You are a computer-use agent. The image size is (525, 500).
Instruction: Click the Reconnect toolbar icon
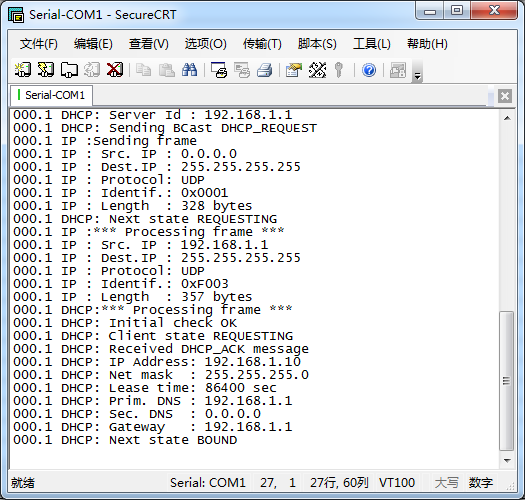point(92,70)
